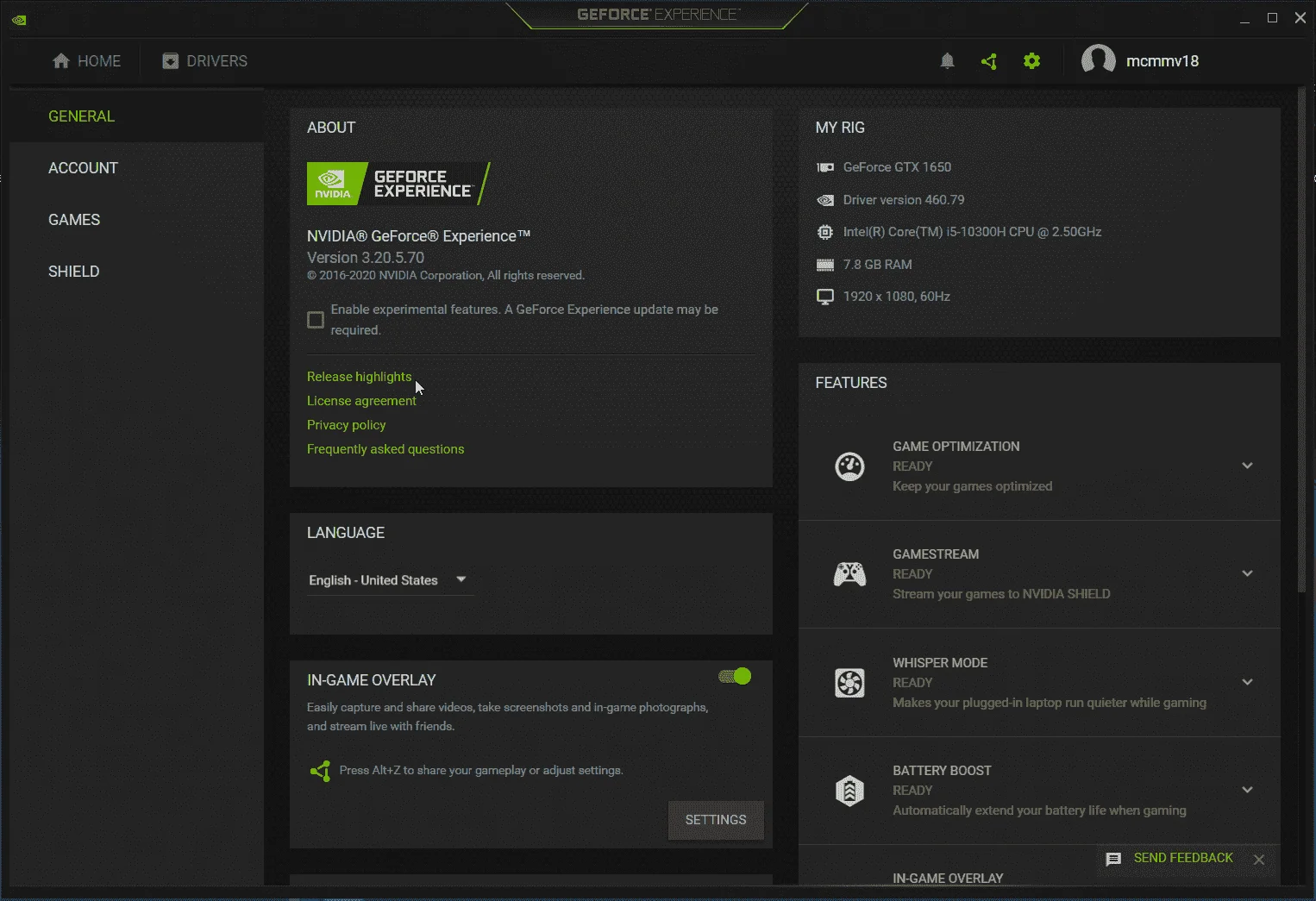Click Send Feedback text
Image resolution: width=1316 pixels, height=901 pixels.
tap(1183, 858)
